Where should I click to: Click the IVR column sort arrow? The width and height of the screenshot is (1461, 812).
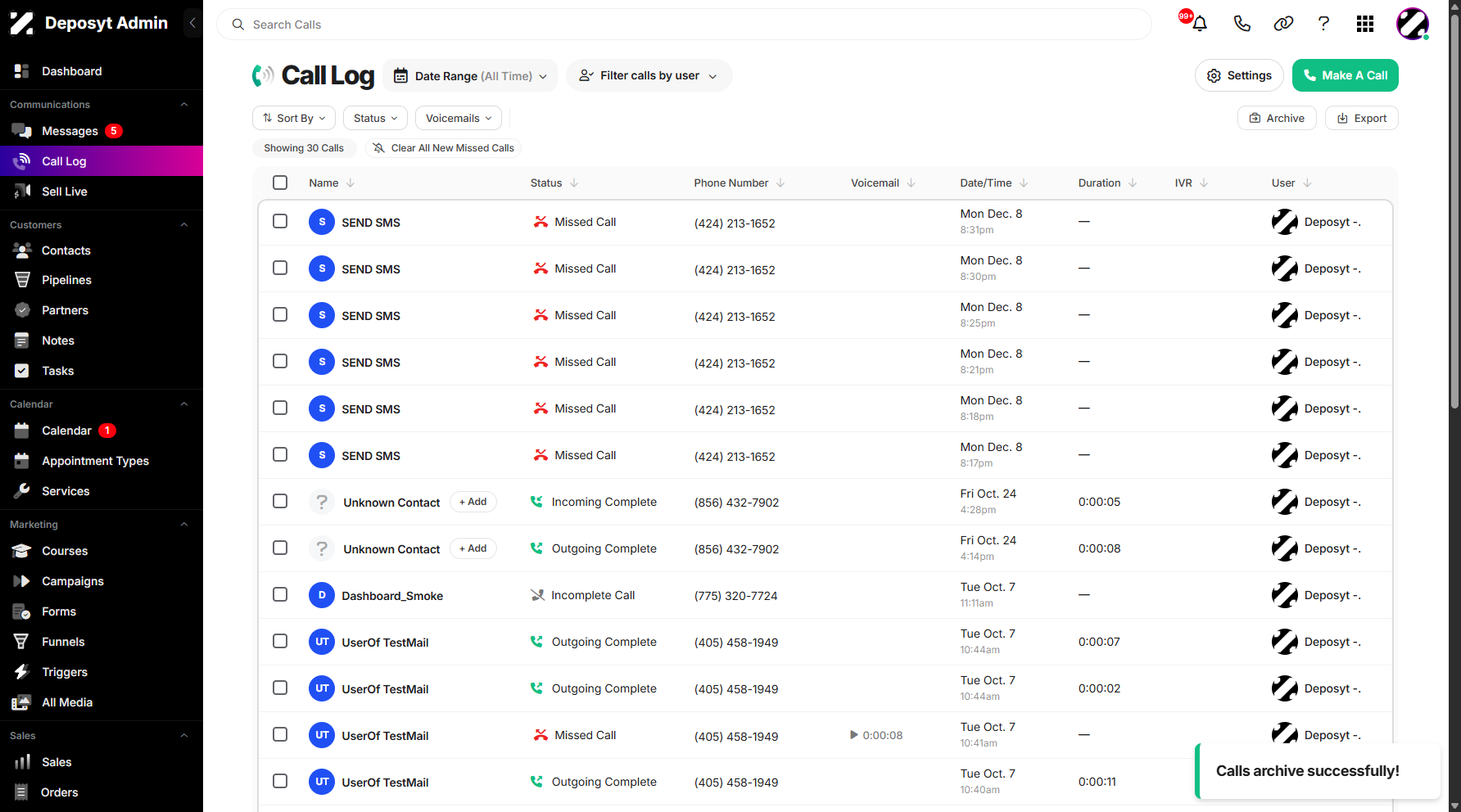pyautogui.click(x=1204, y=183)
